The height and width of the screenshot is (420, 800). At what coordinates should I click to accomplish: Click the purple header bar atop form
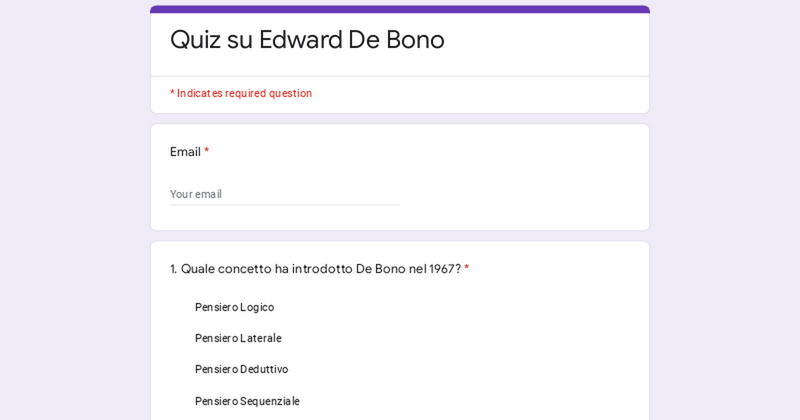(x=400, y=9)
